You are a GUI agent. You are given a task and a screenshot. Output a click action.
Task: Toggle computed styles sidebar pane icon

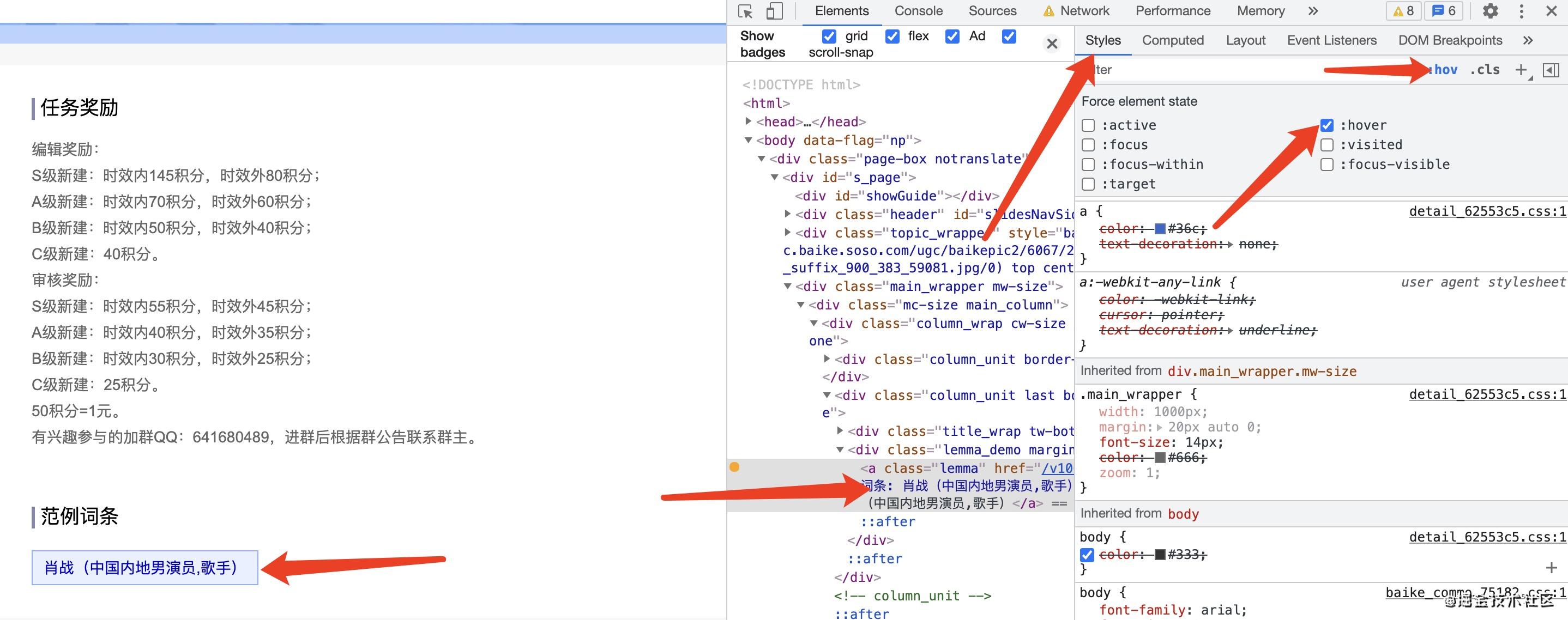pyautogui.click(x=1551, y=70)
